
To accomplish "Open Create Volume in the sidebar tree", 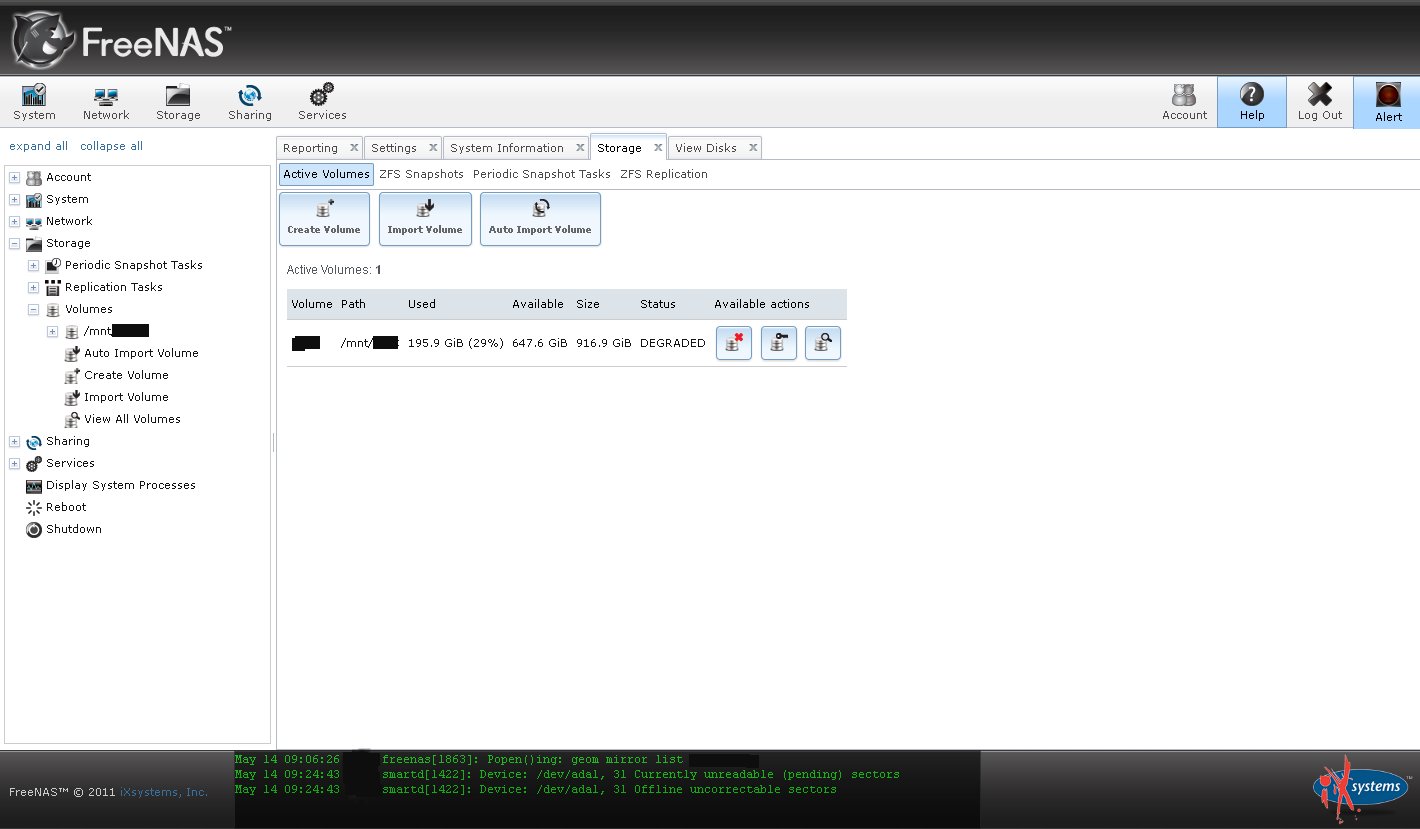I will coord(126,375).
